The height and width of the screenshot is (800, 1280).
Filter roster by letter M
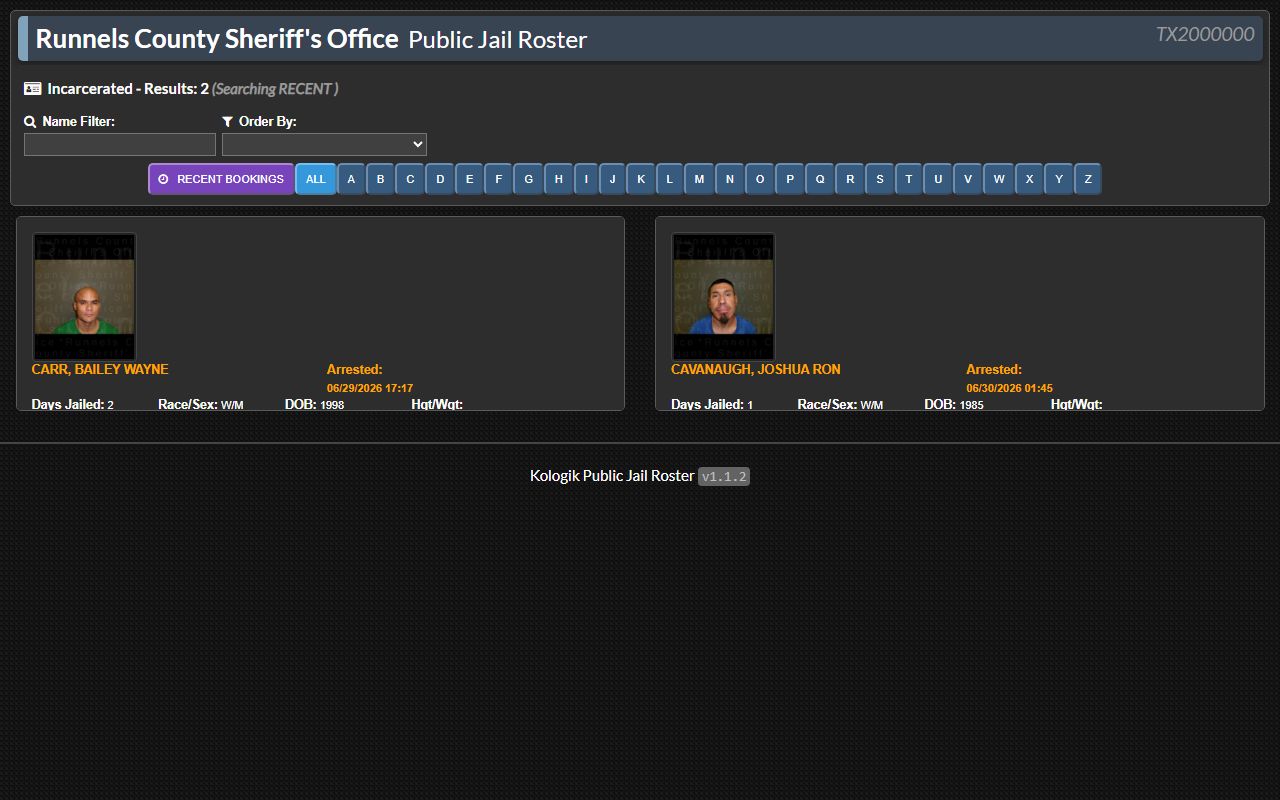699,179
